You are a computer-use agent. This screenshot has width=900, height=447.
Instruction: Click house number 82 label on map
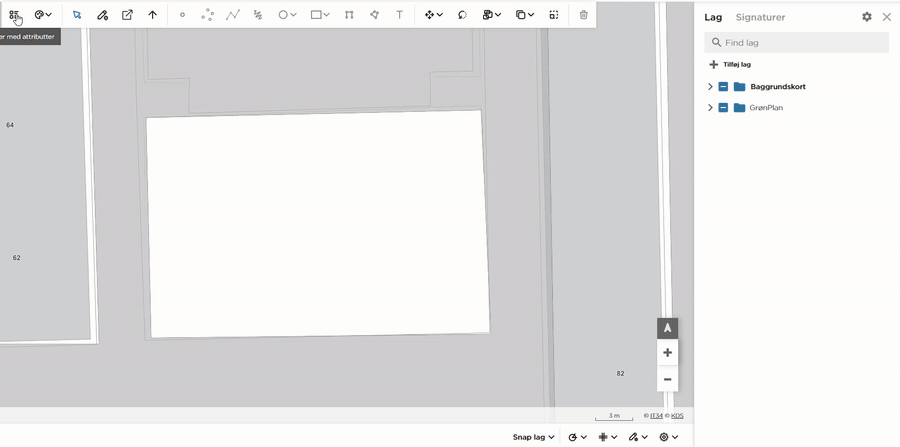click(620, 374)
